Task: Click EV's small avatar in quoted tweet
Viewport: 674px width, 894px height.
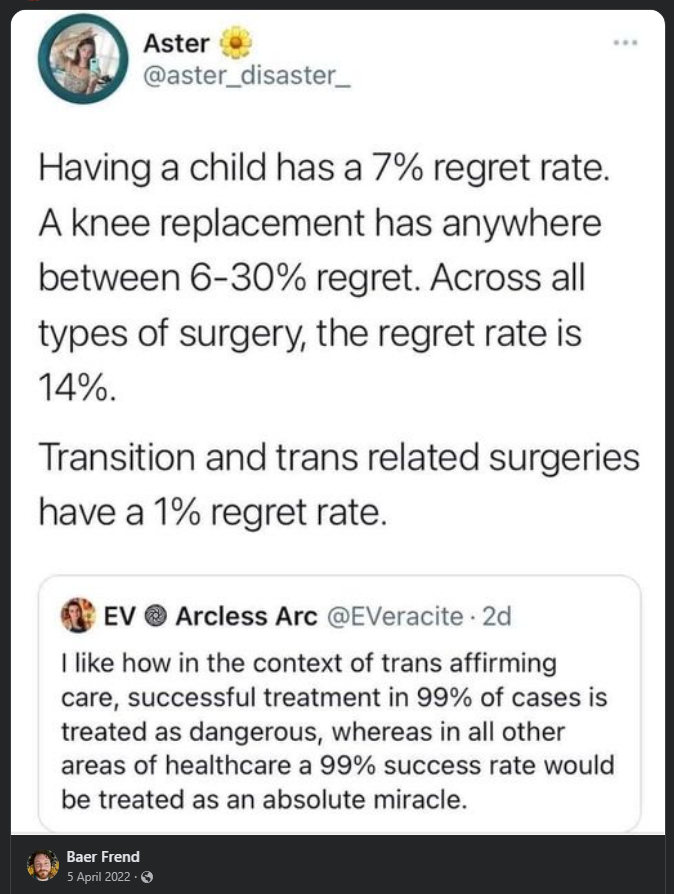Action: click(78, 615)
